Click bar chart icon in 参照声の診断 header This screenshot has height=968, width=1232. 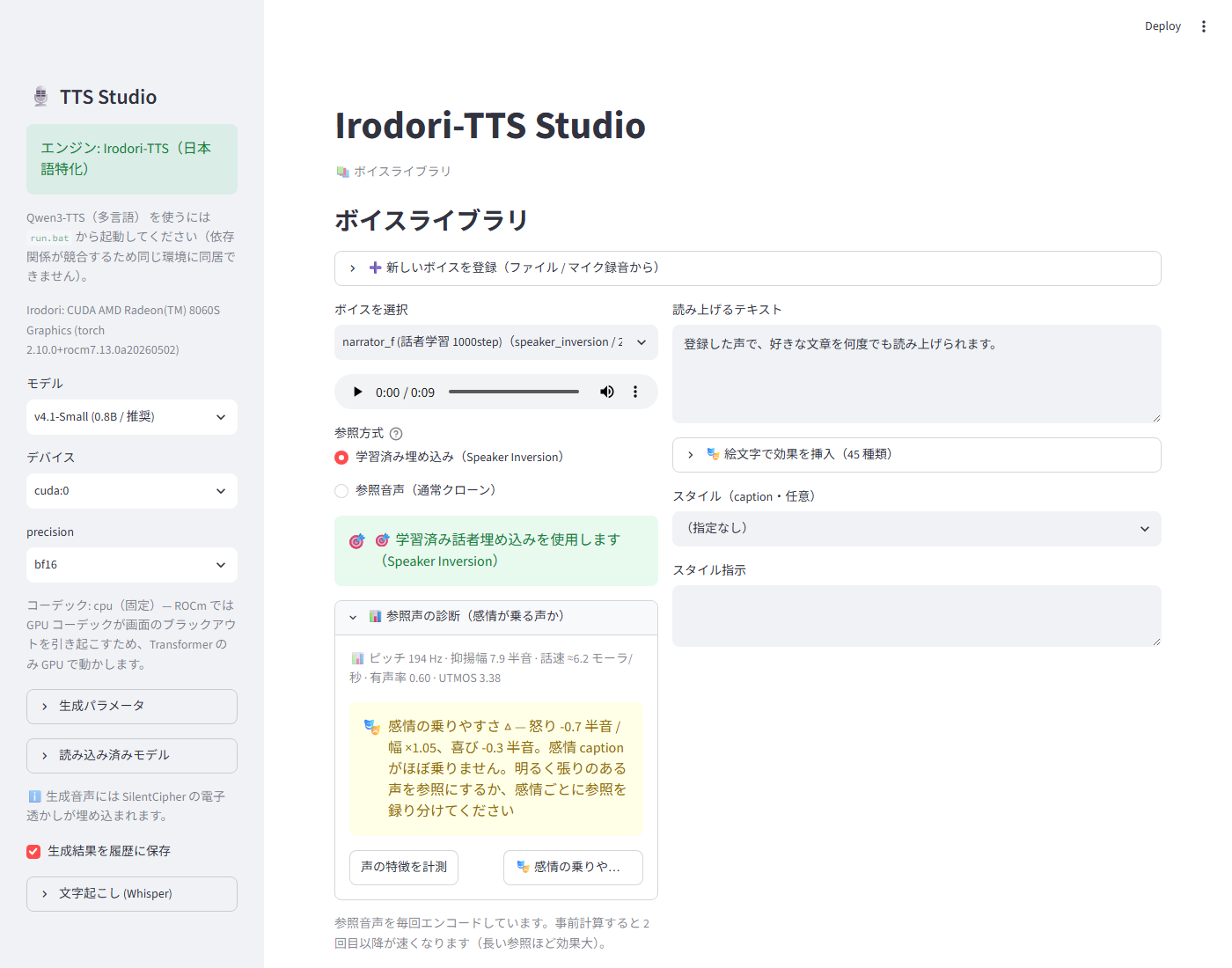(x=376, y=616)
